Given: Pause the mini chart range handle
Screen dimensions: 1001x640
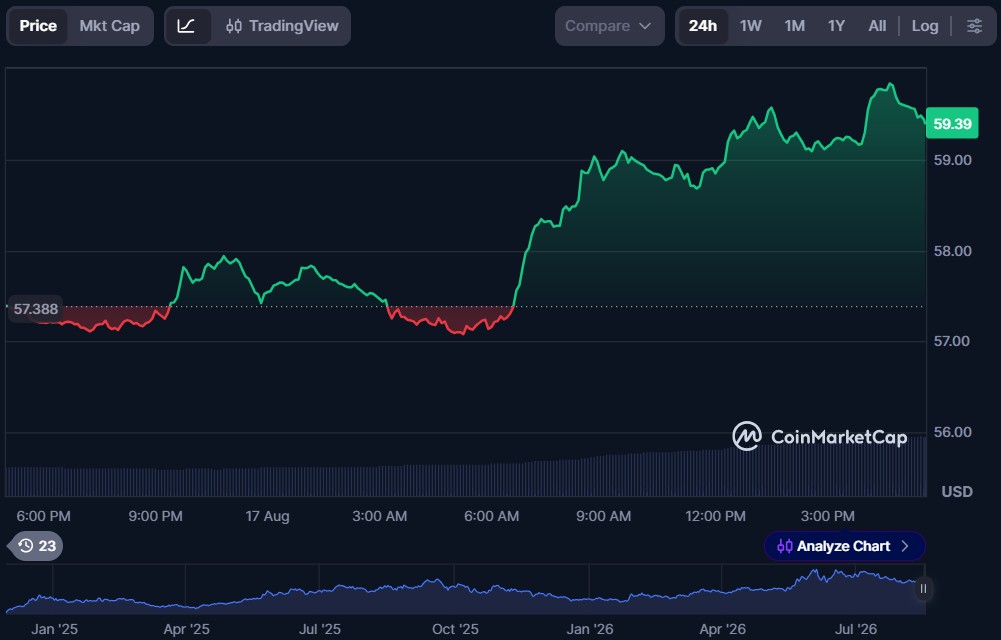Looking at the screenshot, I should point(923,589).
